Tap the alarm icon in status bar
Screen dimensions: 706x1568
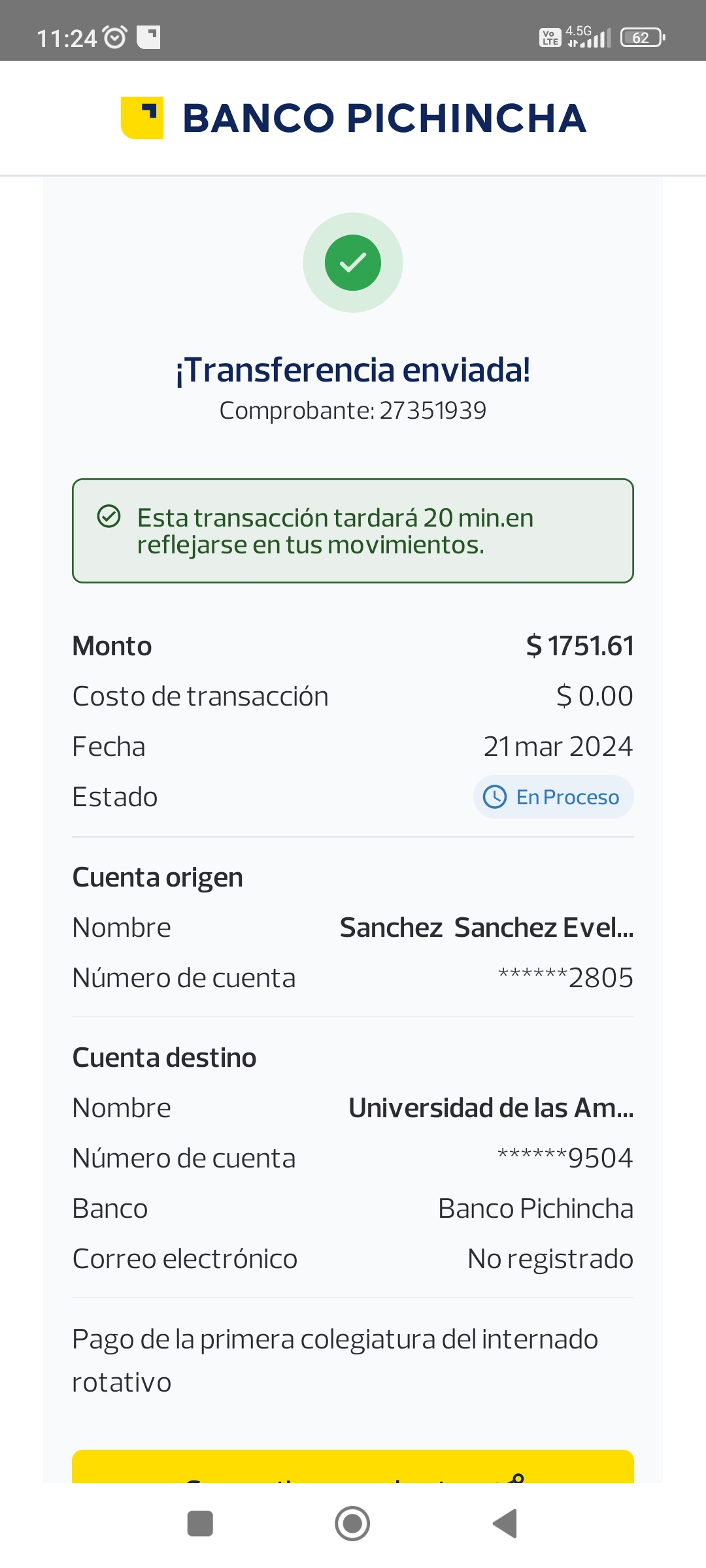point(116,37)
